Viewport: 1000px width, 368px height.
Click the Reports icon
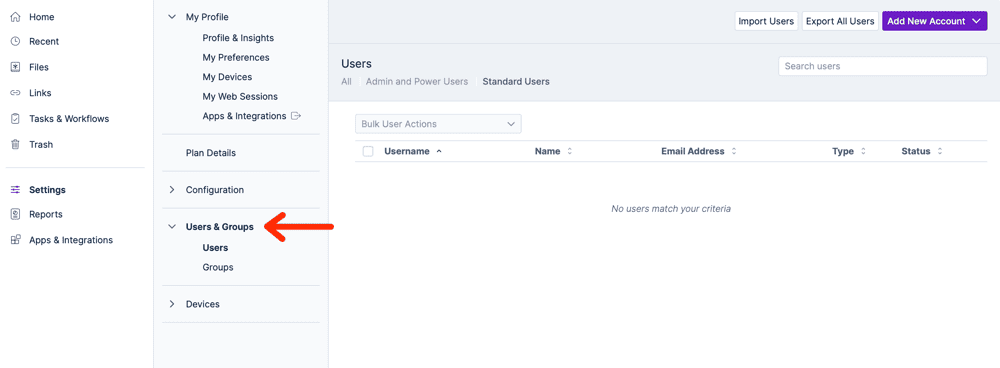16,214
